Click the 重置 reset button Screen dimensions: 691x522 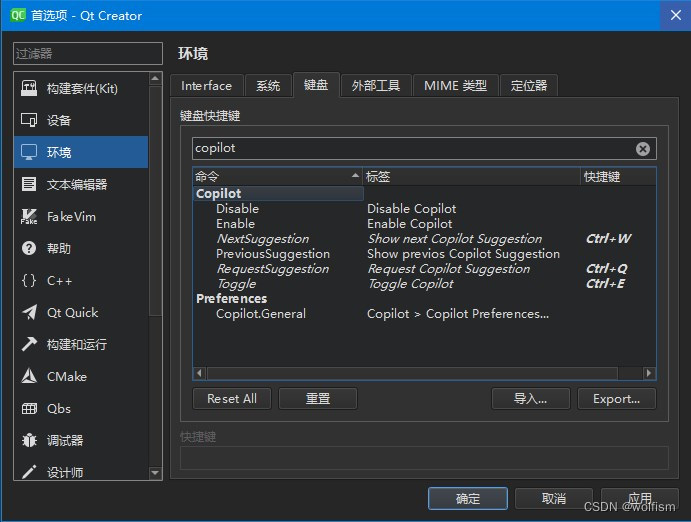[318, 399]
